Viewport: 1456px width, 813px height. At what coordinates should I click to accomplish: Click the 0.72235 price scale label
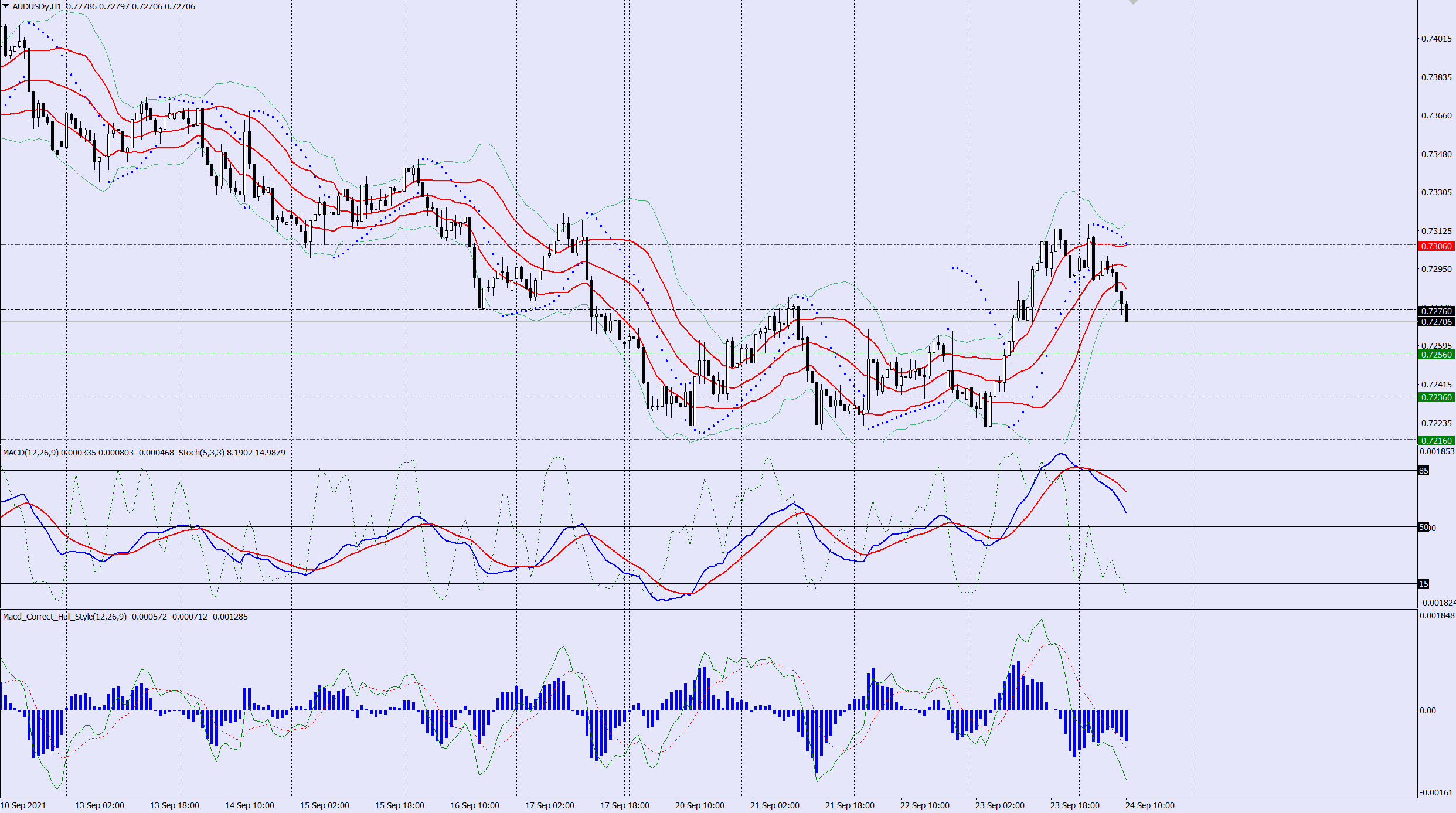1436,423
